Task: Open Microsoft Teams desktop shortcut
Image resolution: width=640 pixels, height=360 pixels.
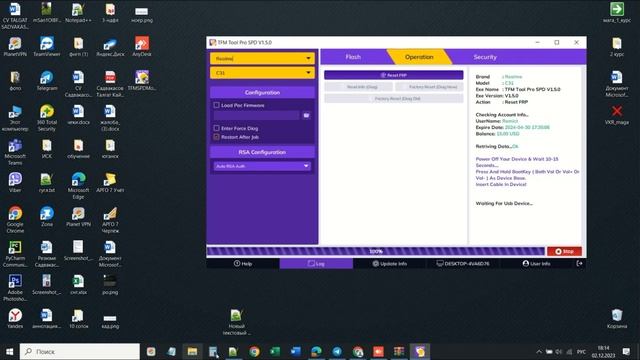Action: (x=15, y=151)
